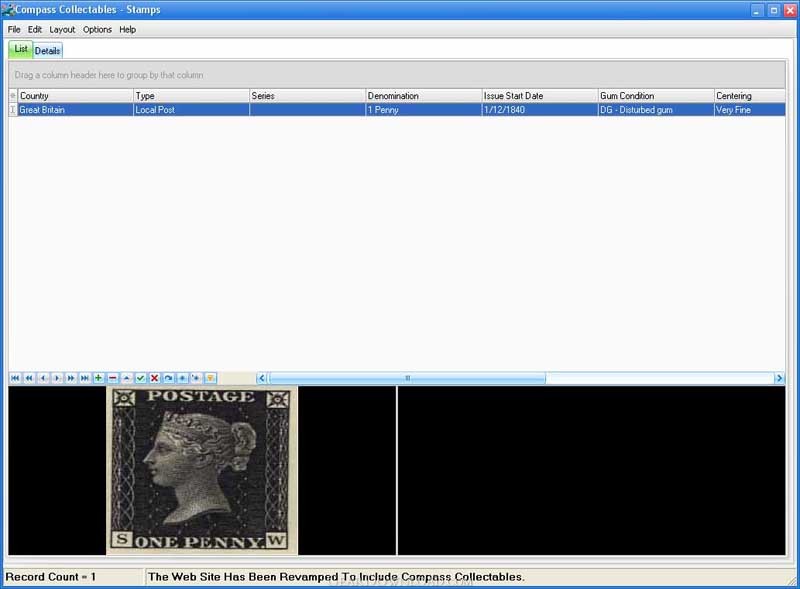Open the Layout menu
Image resolution: width=800 pixels, height=589 pixels.
point(62,30)
